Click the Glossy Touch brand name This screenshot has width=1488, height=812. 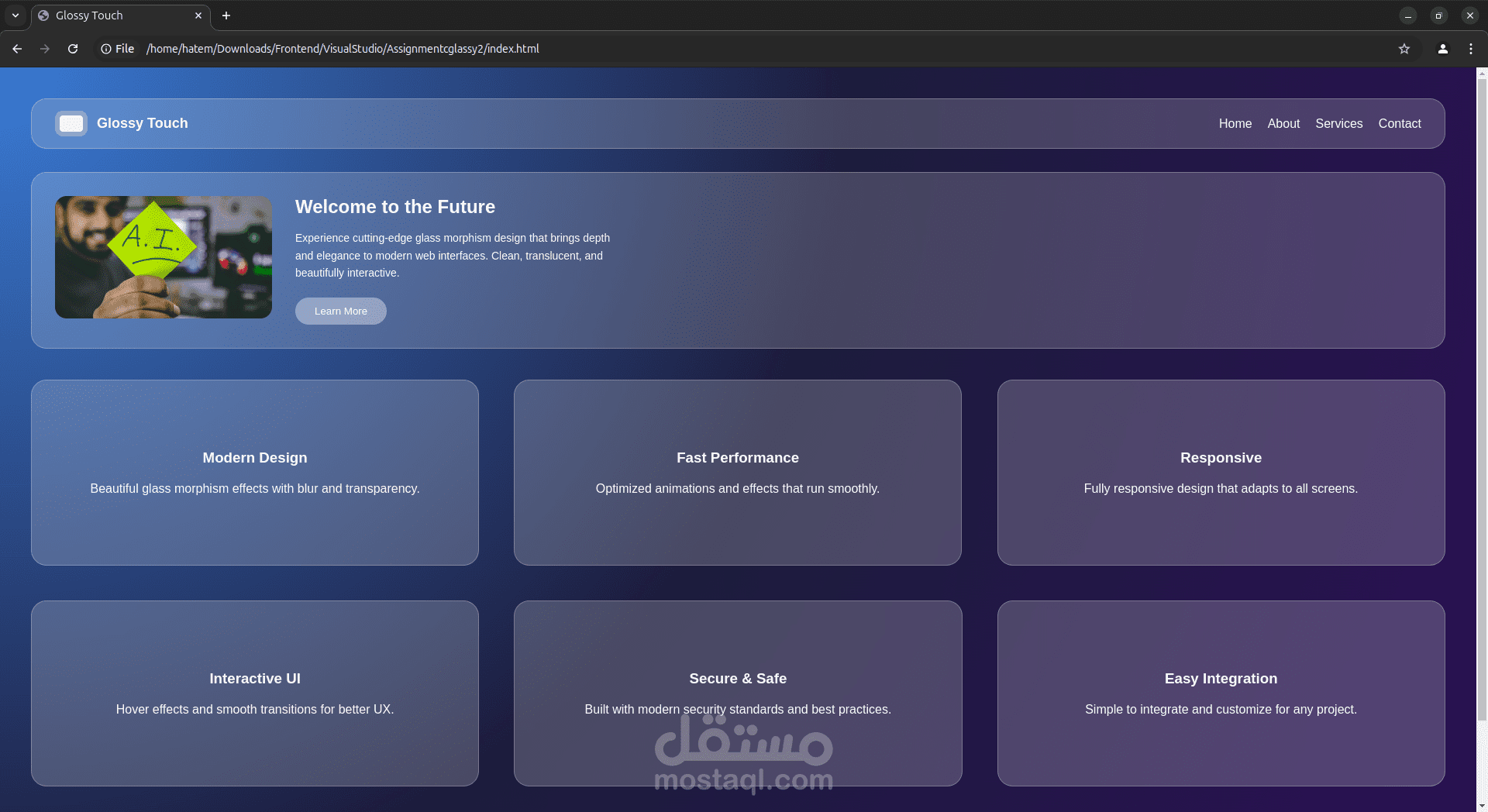pyautogui.click(x=143, y=123)
